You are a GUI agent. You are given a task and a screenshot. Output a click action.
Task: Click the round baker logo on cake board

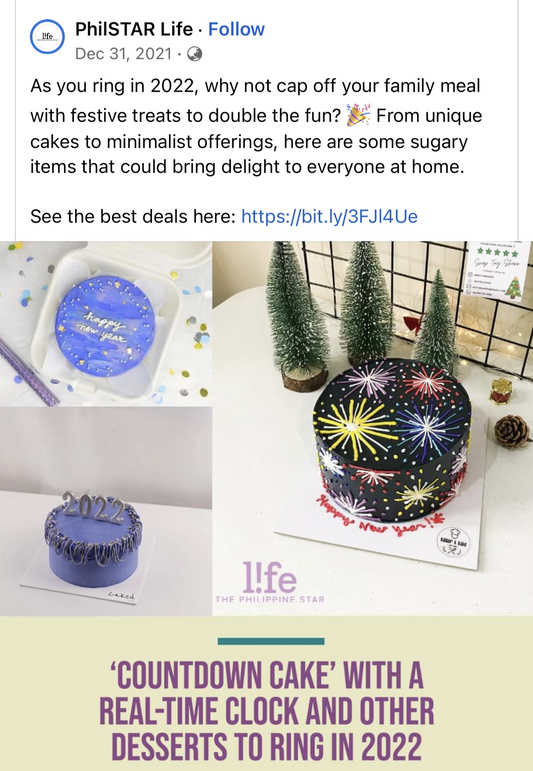click(x=453, y=543)
